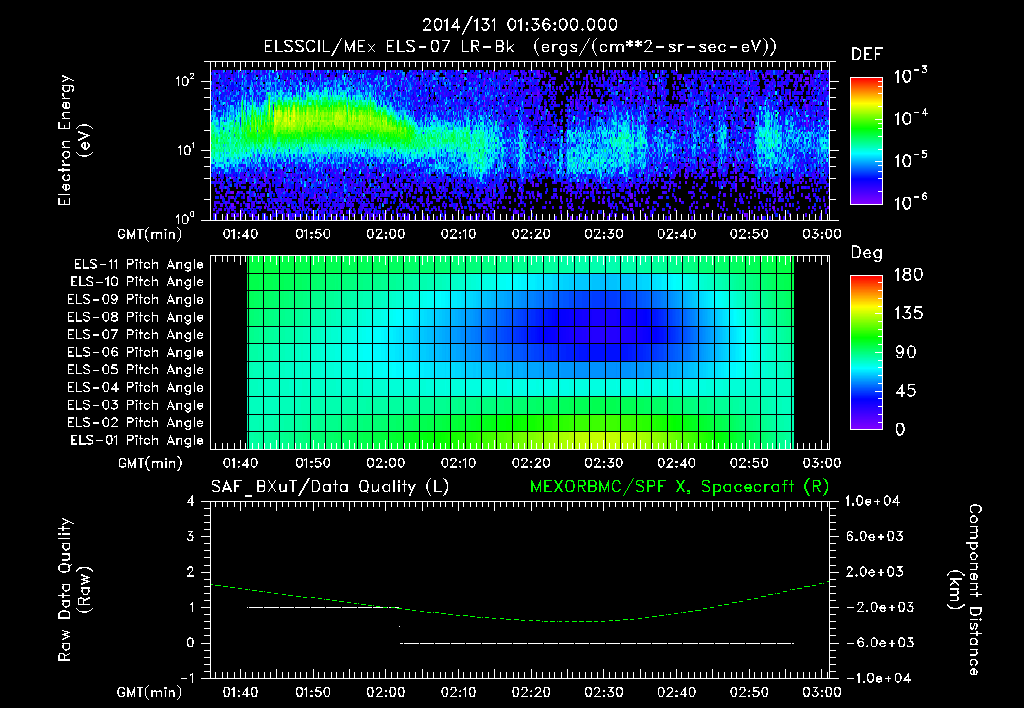The image size is (1024, 708).
Task: Click the 4 value on Raw Data Quality axis
Action: [191, 502]
